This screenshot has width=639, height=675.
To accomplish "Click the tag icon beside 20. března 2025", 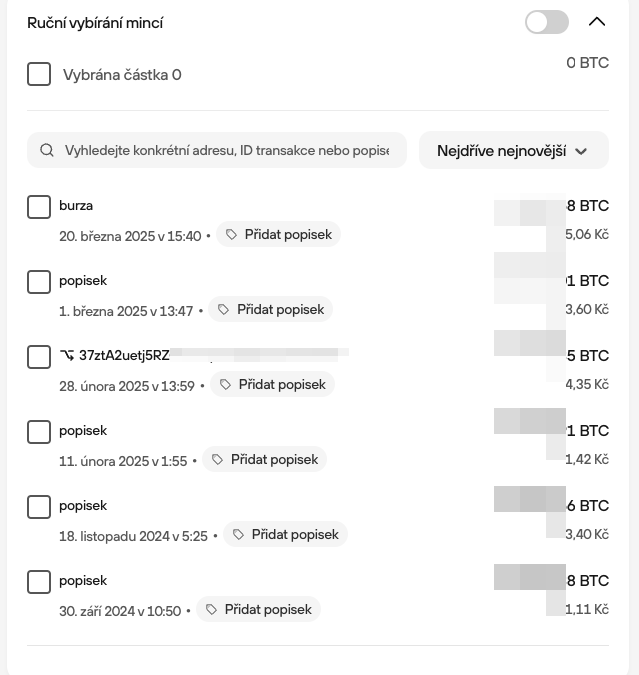I will click(x=232, y=235).
